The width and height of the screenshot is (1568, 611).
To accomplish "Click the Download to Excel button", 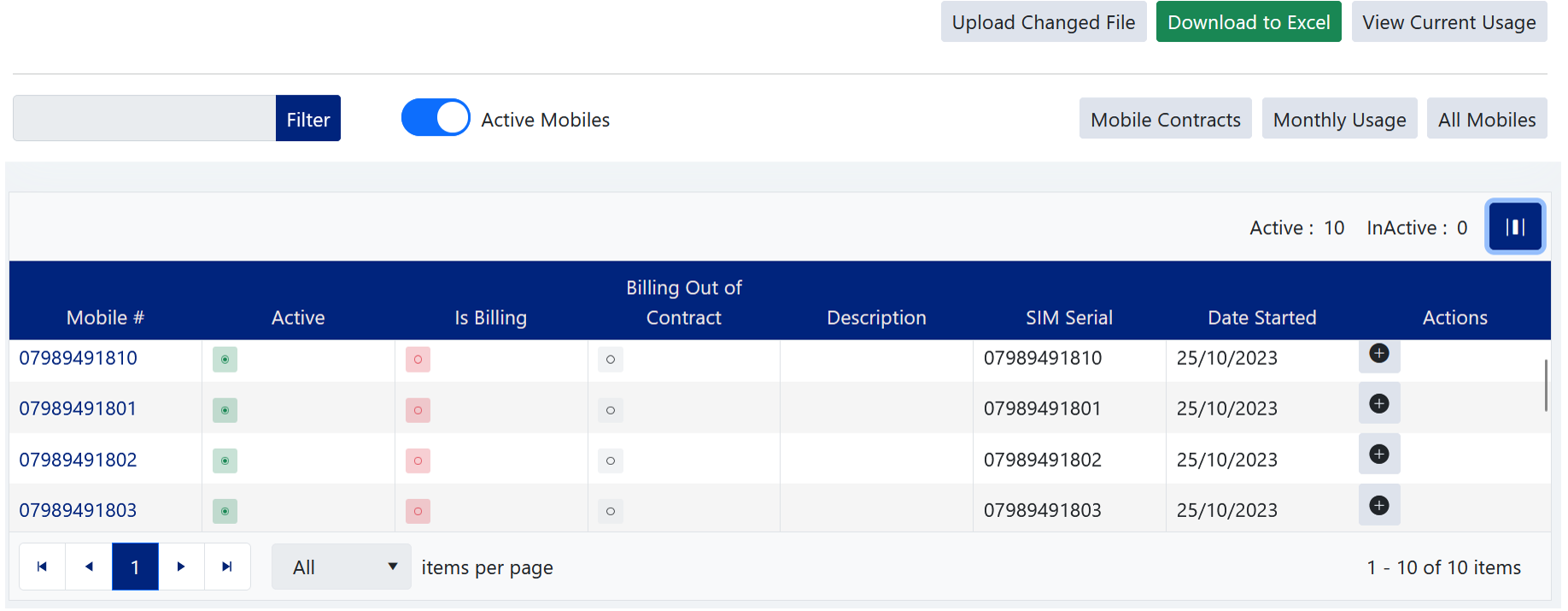I will (x=1248, y=22).
